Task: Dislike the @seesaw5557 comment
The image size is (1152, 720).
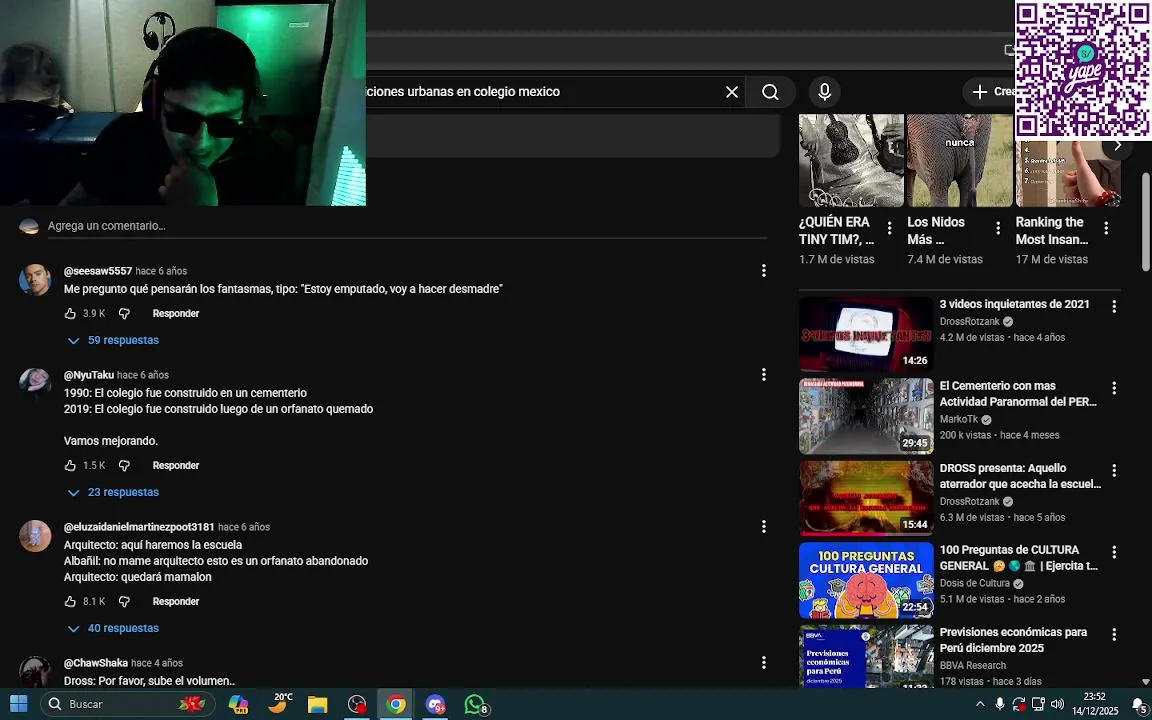Action: tap(124, 314)
